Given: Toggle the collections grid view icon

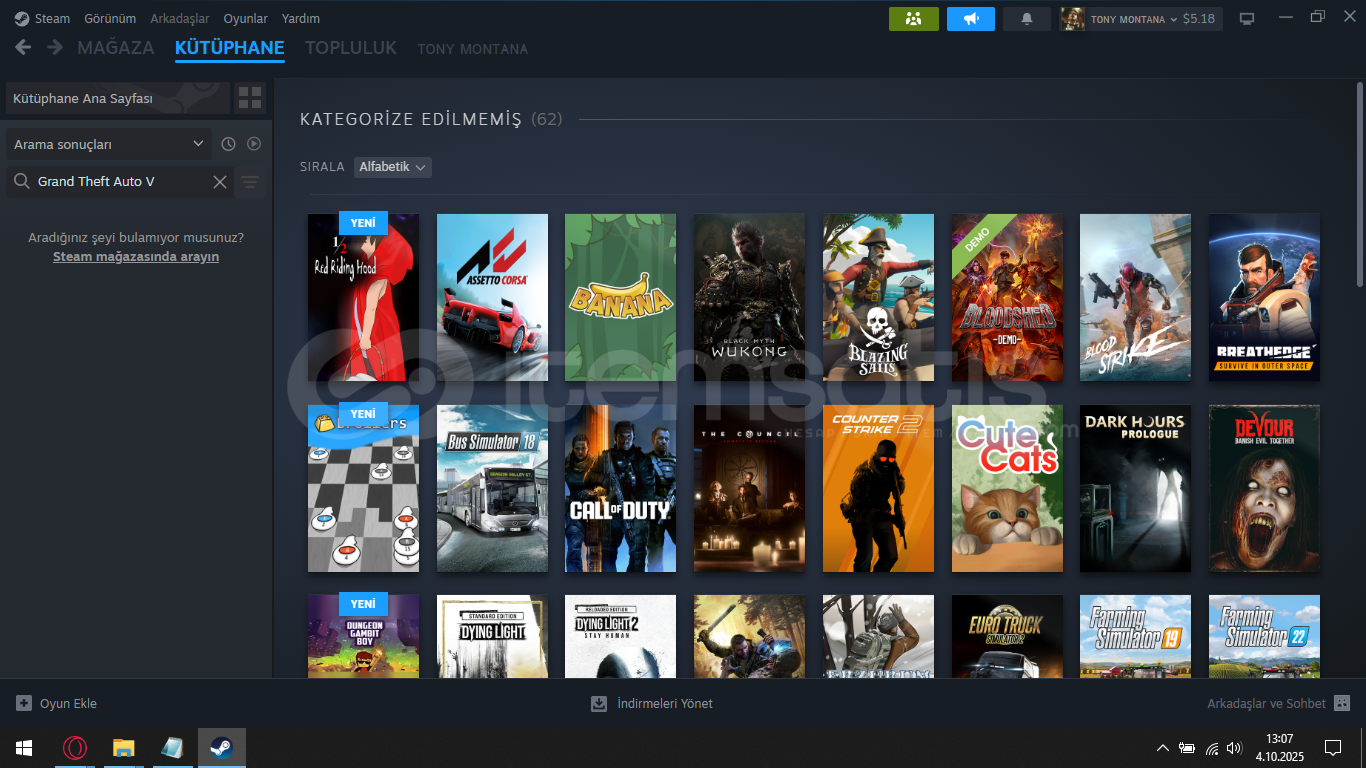Looking at the screenshot, I should tap(250, 98).
